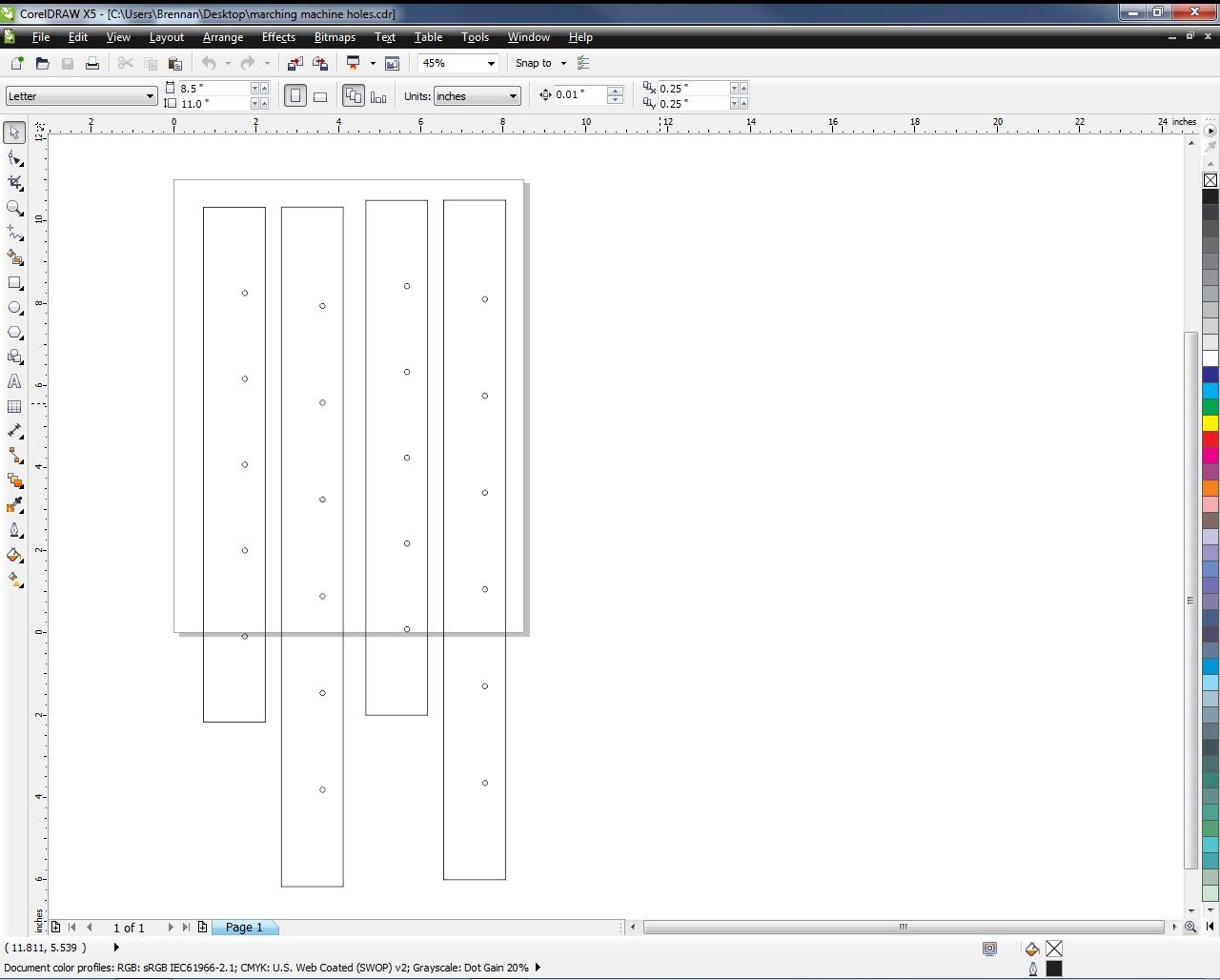Select the Fill bucket tool
This screenshot has height=980, width=1220.
(x=14, y=555)
